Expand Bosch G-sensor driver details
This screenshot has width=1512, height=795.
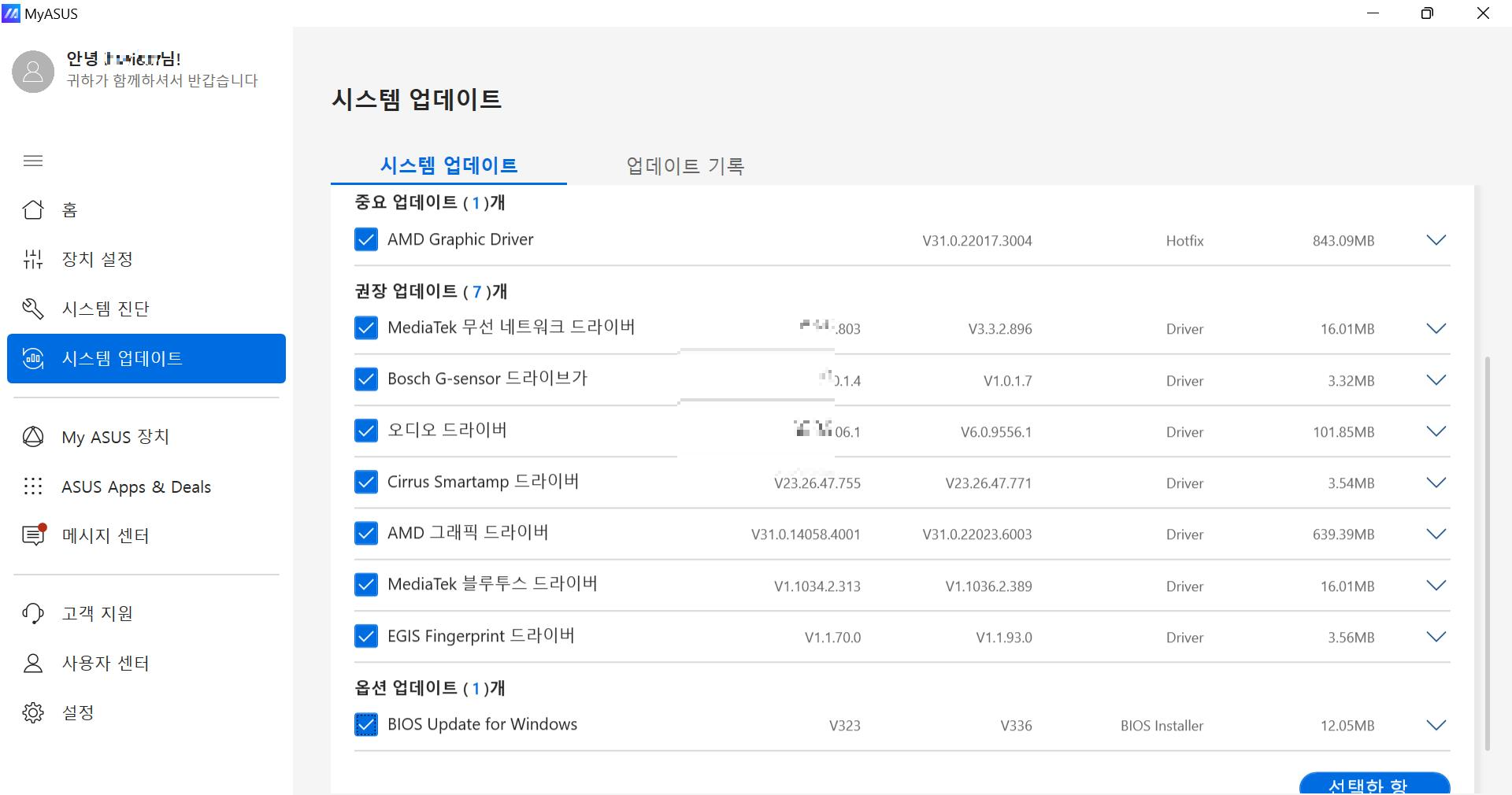(x=1436, y=380)
